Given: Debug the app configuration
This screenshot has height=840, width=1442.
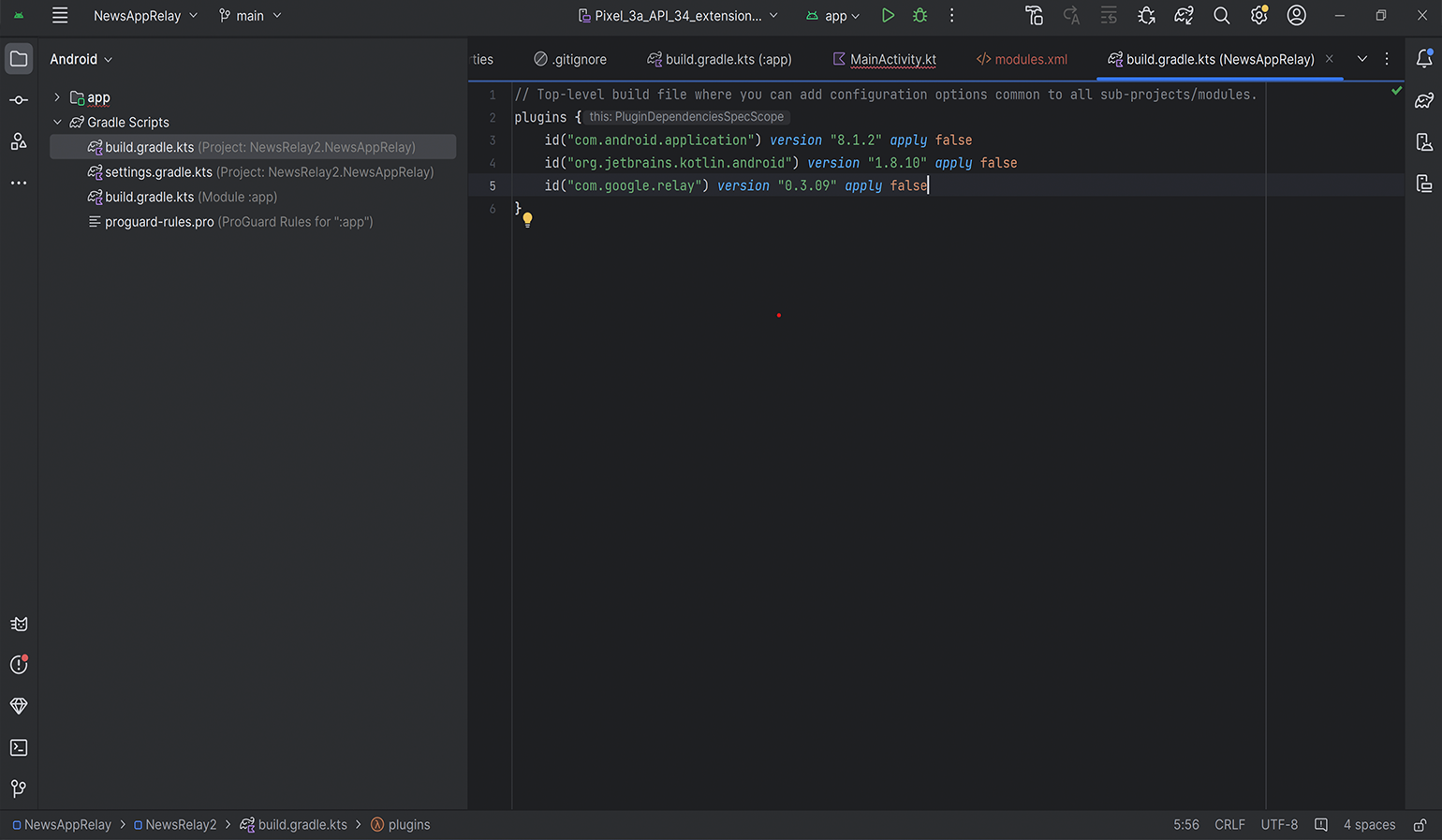Looking at the screenshot, I should point(920,16).
